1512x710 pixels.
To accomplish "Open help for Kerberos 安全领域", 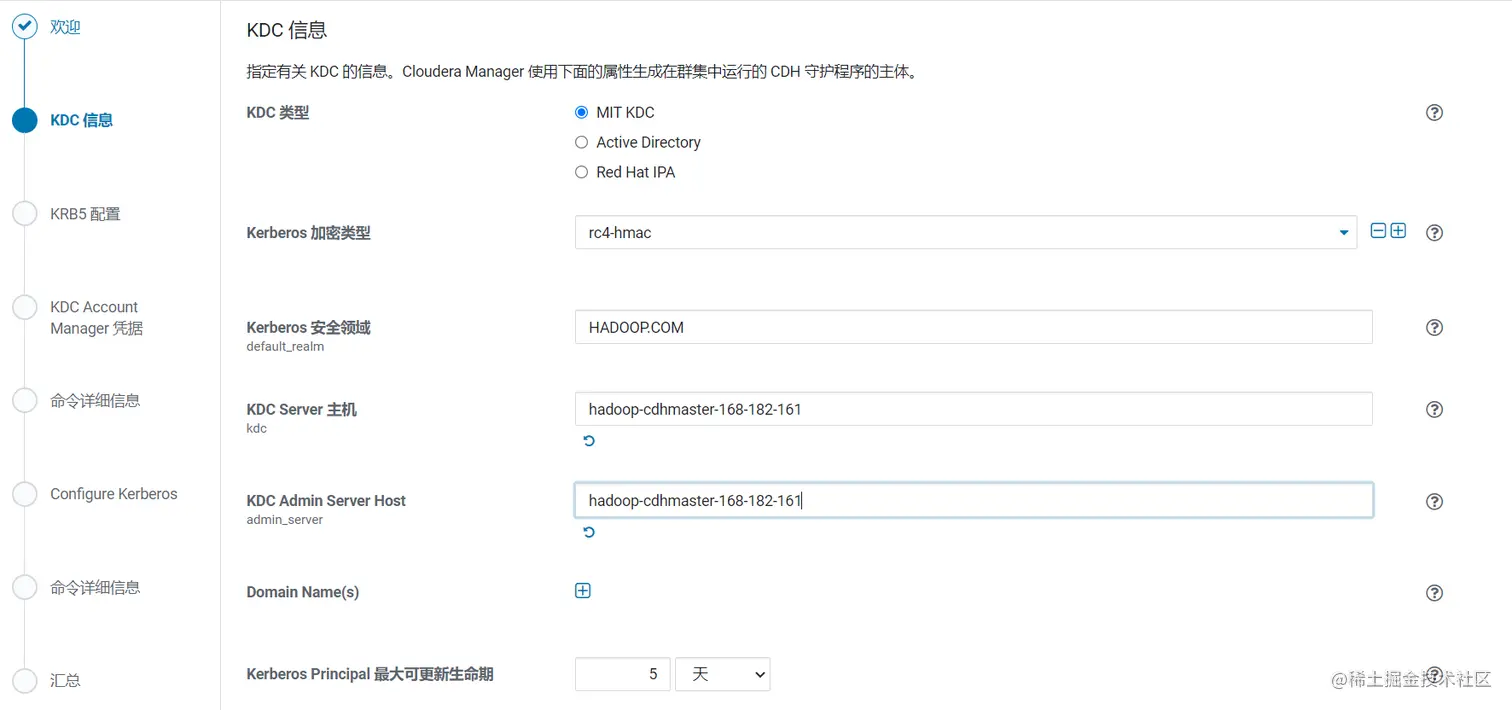I will point(1434,328).
